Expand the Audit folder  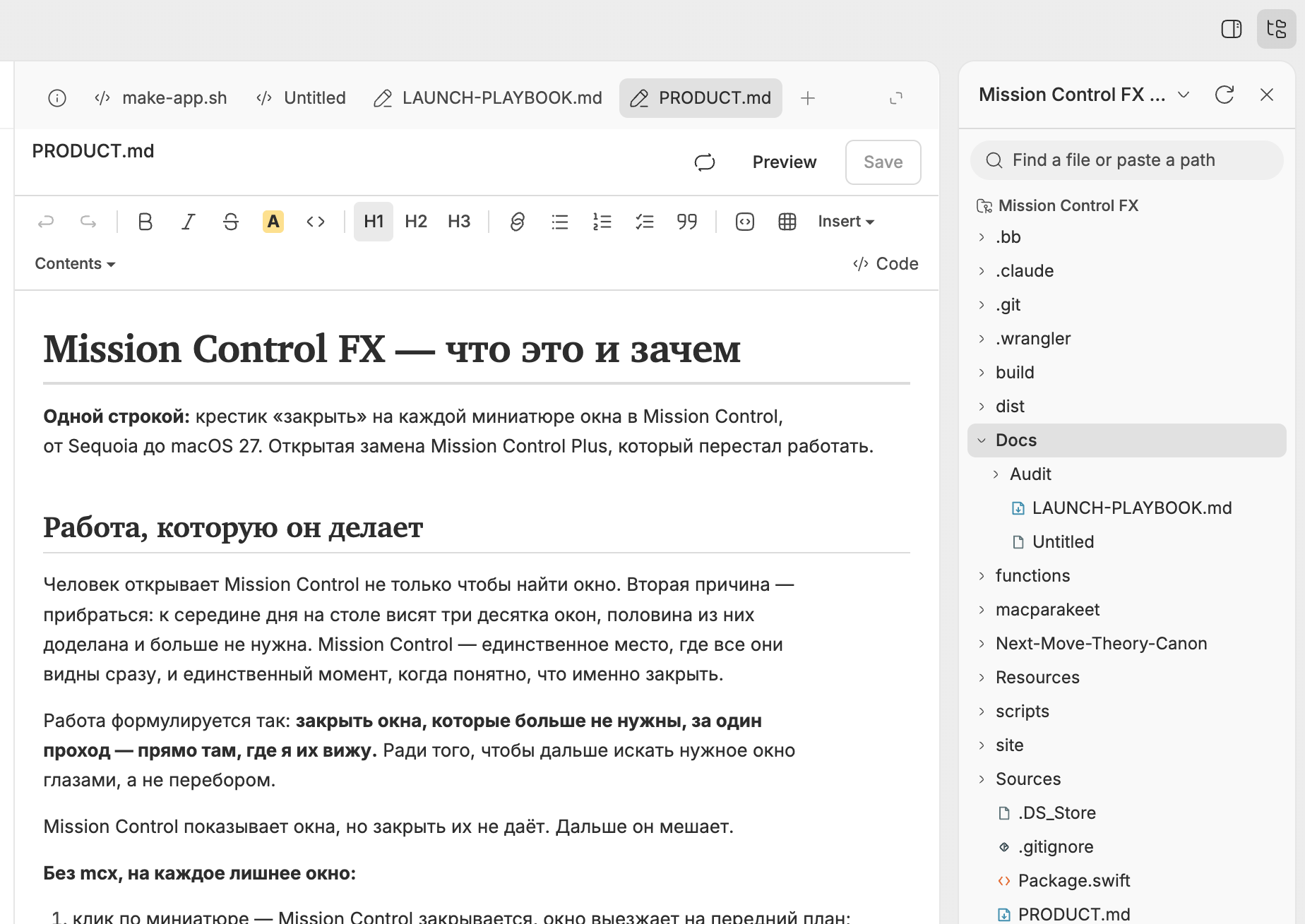click(x=996, y=474)
